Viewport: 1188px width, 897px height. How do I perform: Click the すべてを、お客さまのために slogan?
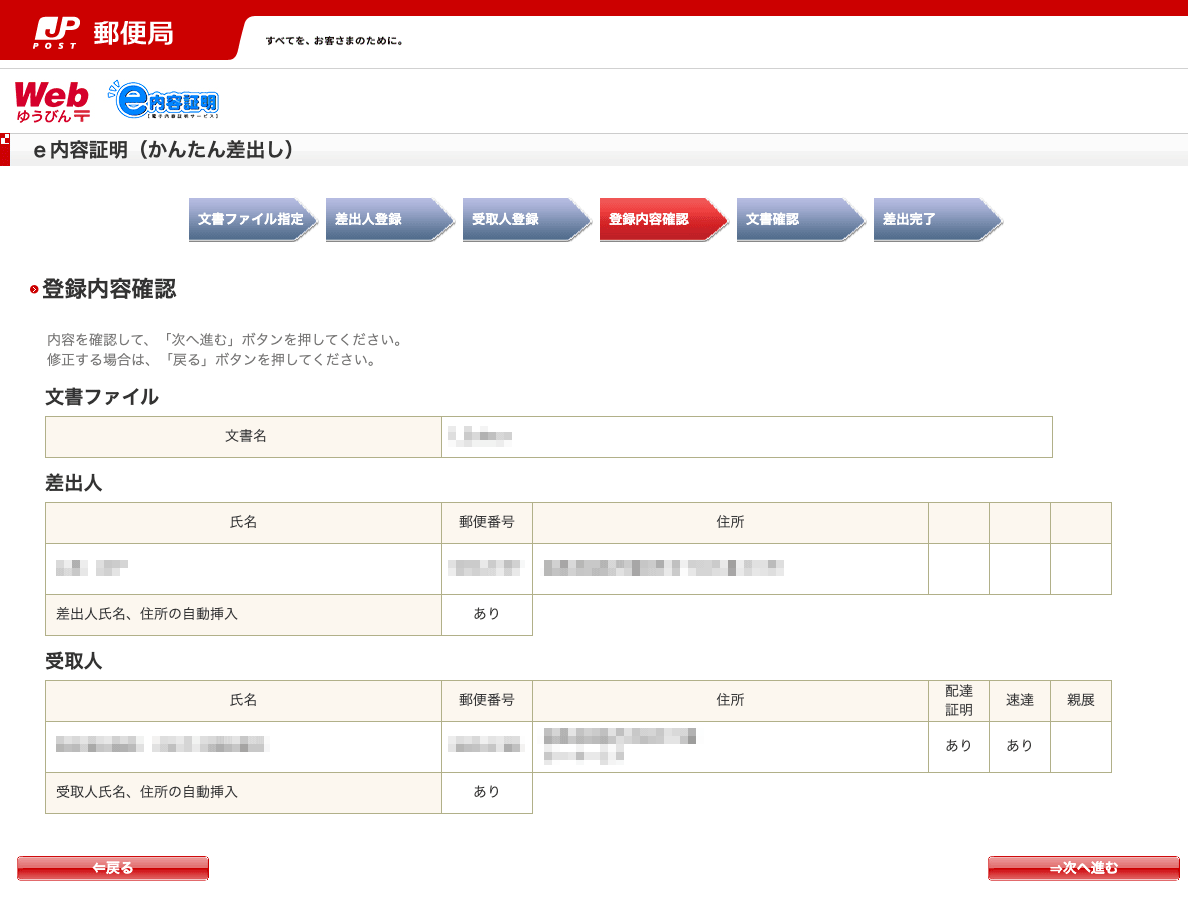click(334, 41)
